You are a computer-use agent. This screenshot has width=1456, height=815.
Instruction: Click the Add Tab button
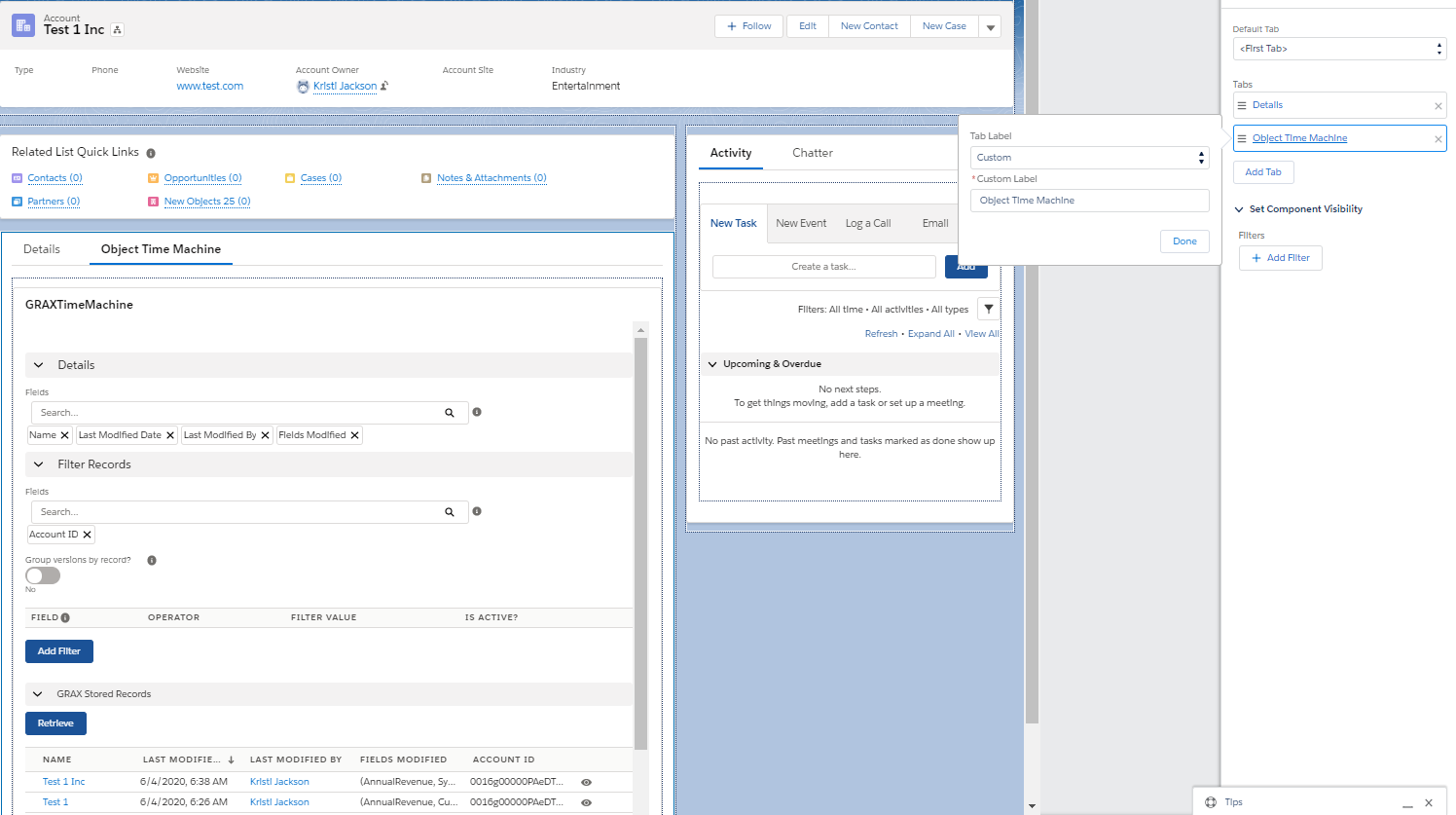click(1263, 172)
